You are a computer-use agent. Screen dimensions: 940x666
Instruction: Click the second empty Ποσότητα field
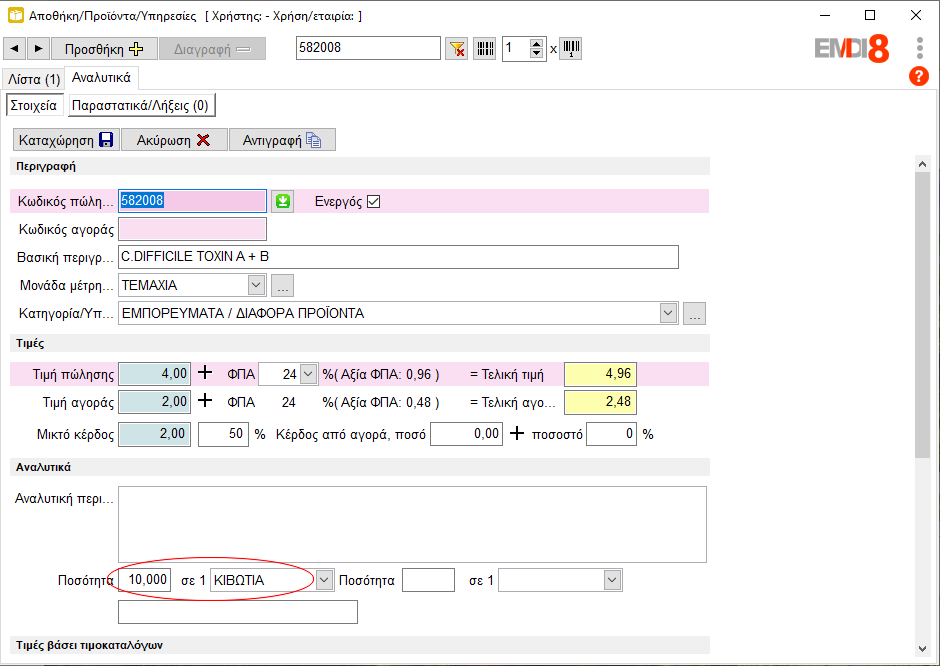click(x=428, y=580)
